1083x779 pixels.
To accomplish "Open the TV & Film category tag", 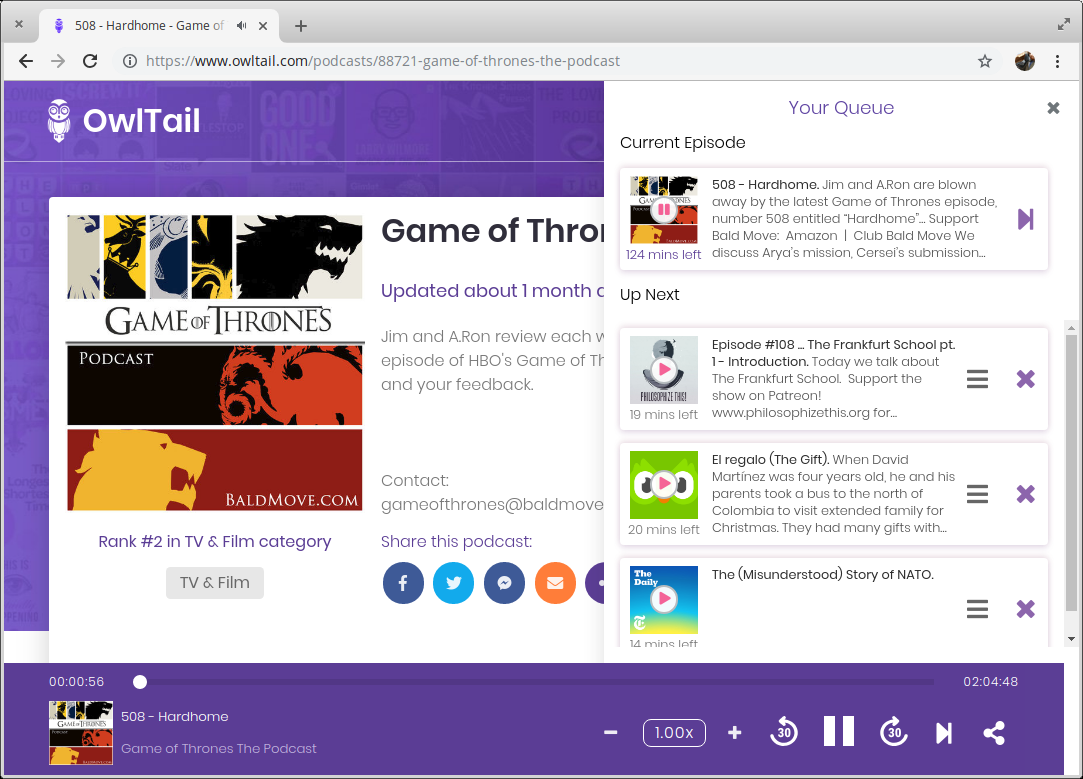I will click(215, 583).
